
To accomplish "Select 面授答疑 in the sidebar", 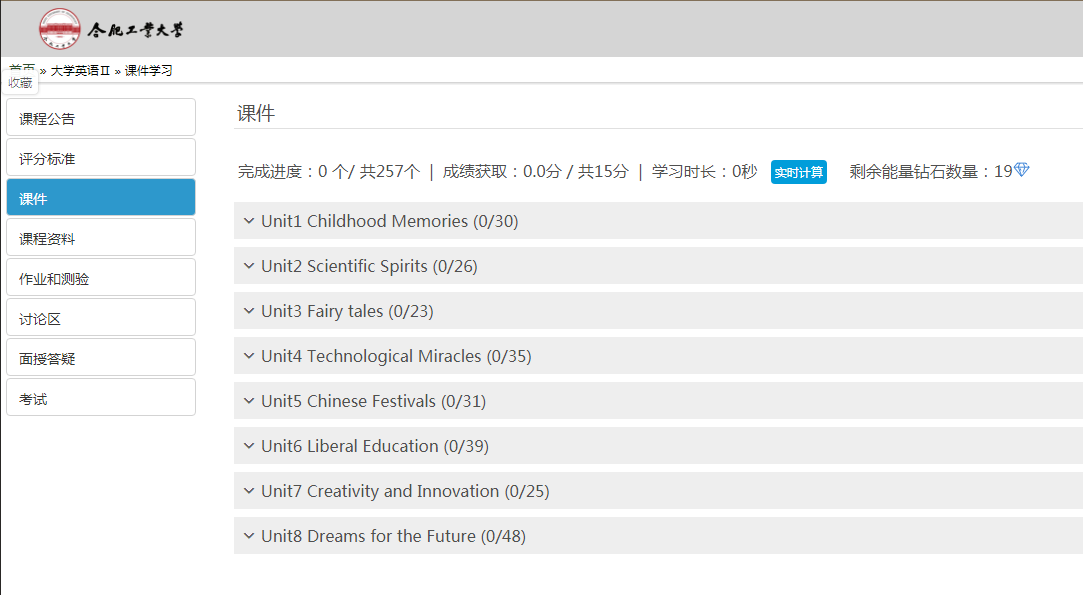I will [101, 358].
